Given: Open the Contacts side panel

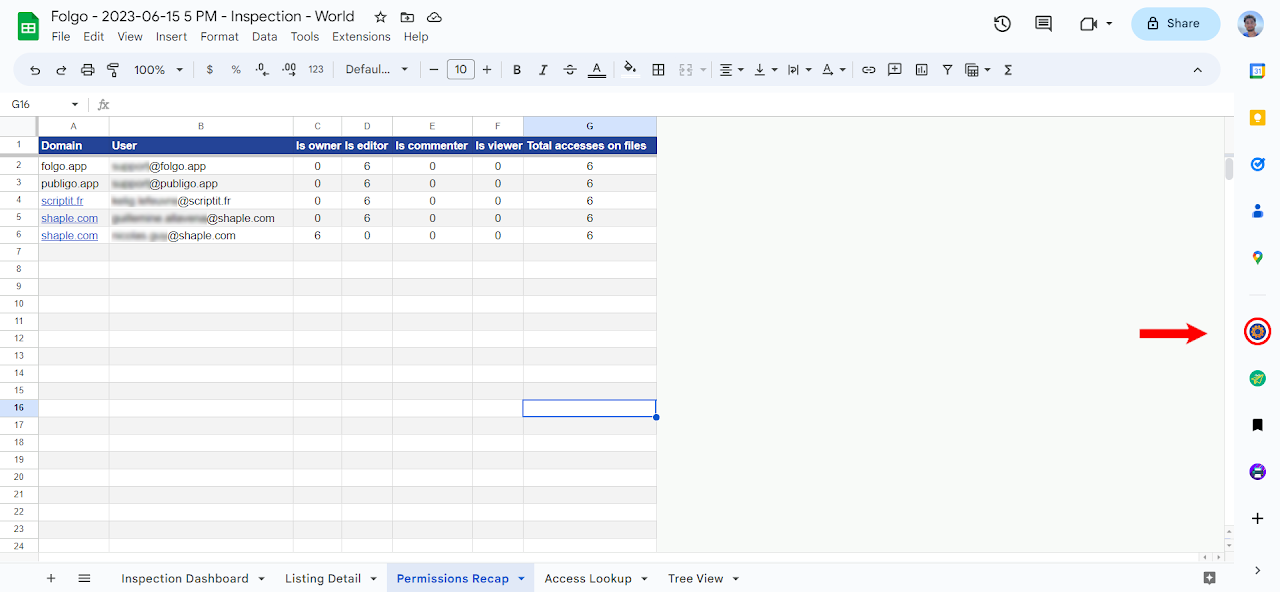Looking at the screenshot, I should (x=1258, y=211).
